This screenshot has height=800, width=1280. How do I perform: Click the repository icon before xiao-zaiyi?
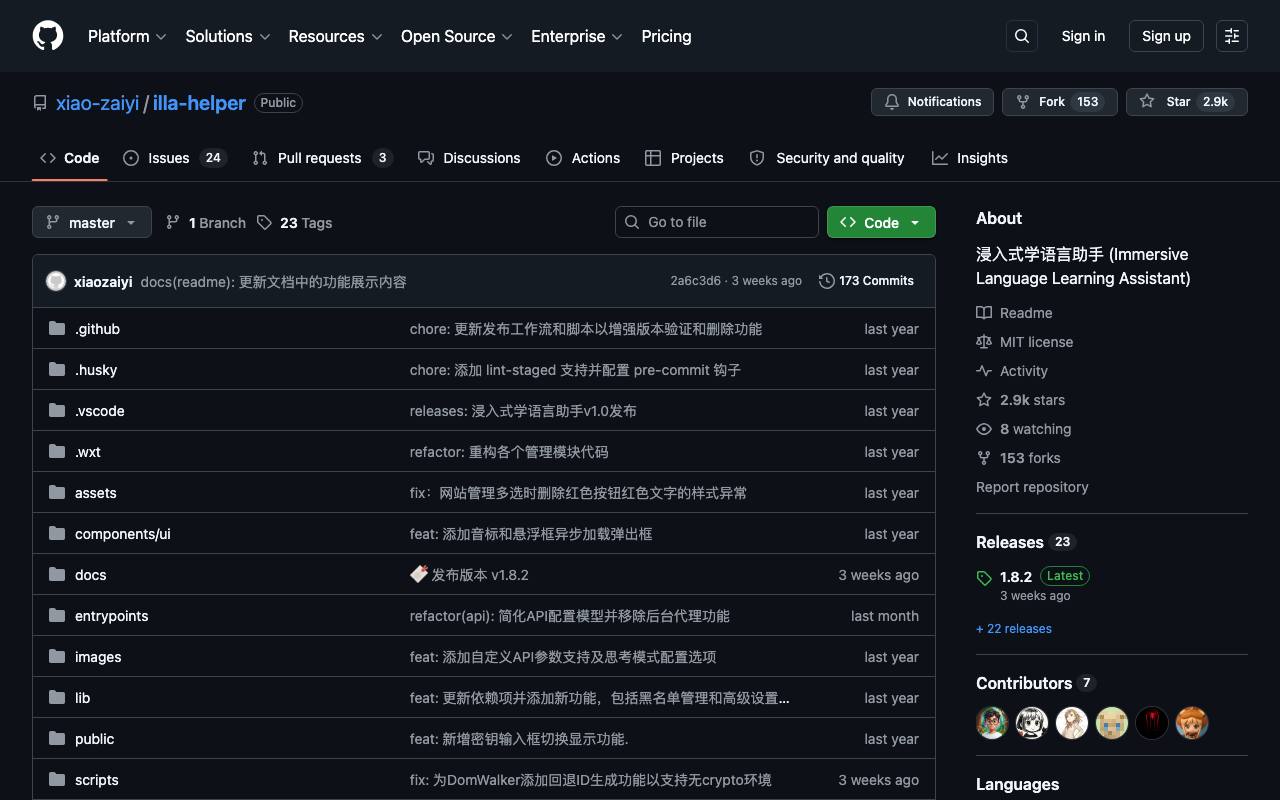coord(40,103)
